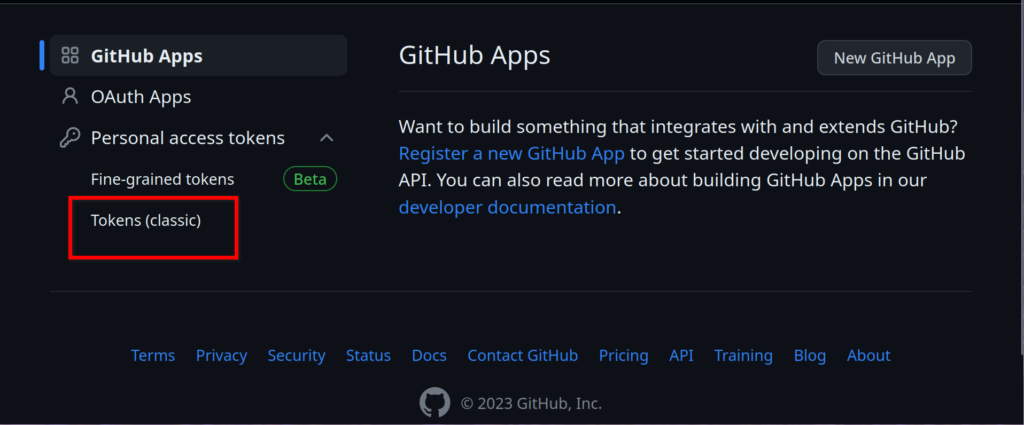Follow the Register a new GitHub App link
The width and height of the screenshot is (1024, 425).
coord(512,153)
